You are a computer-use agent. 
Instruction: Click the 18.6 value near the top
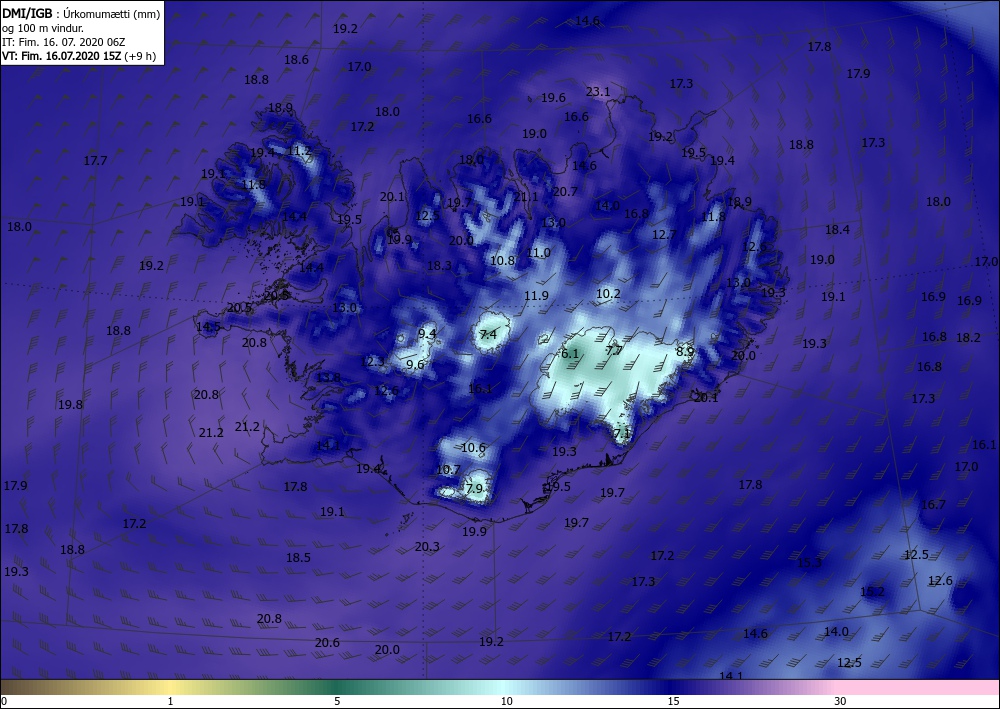(296, 60)
